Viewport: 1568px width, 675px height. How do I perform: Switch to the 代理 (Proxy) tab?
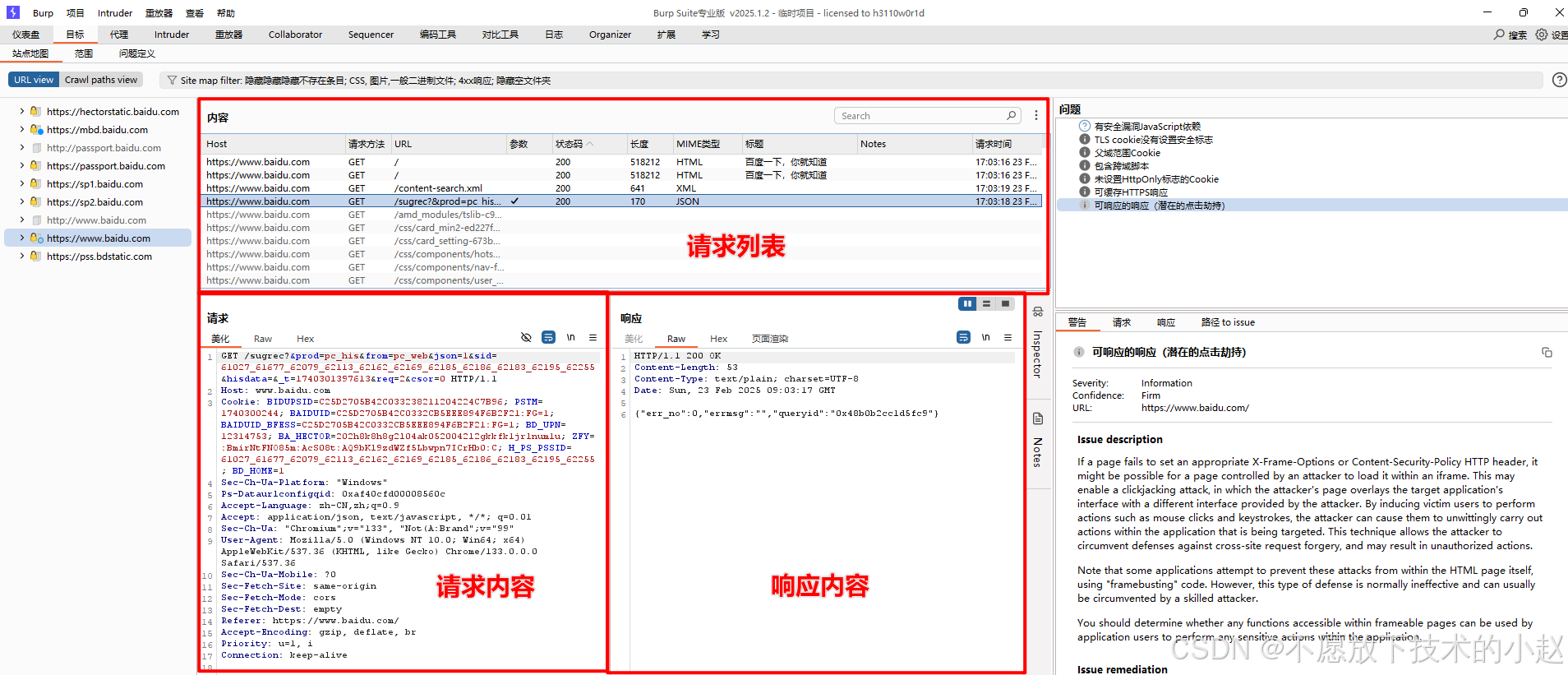click(x=119, y=35)
